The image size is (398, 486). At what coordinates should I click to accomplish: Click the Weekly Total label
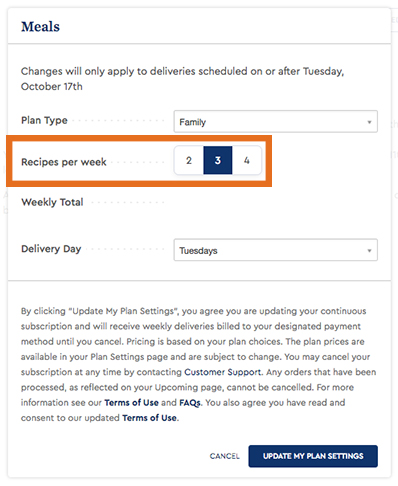52,202
